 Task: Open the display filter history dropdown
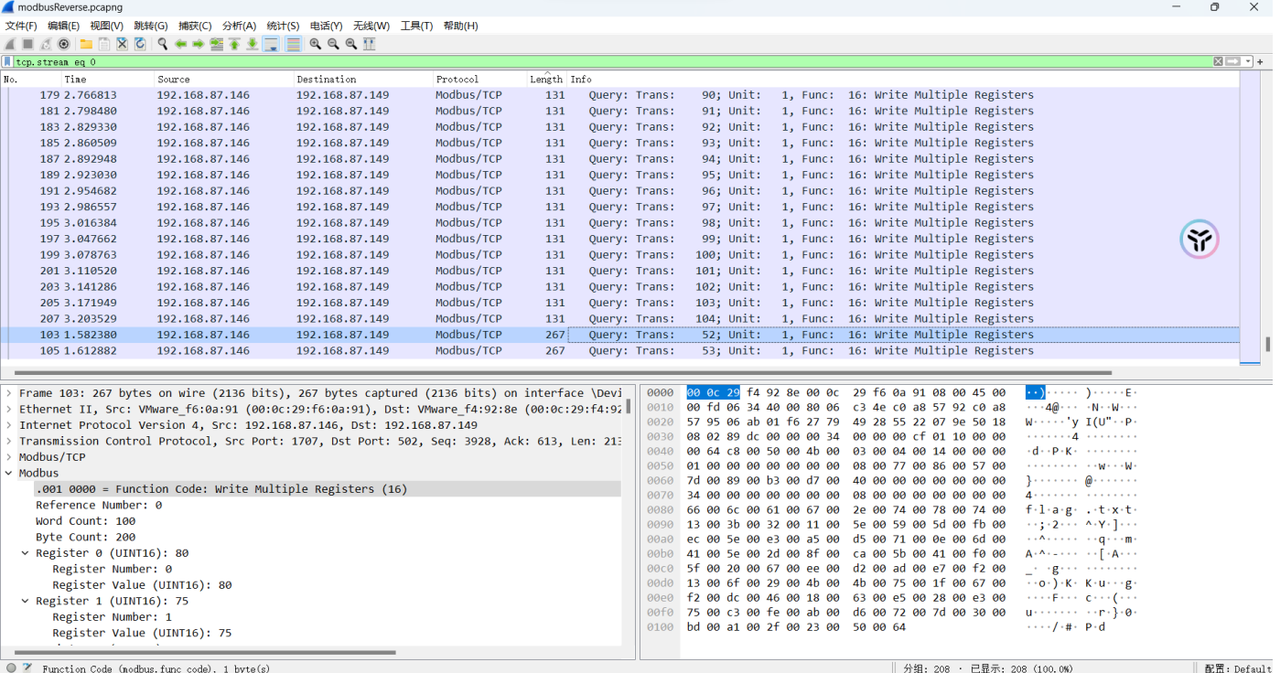pyautogui.click(x=1248, y=62)
